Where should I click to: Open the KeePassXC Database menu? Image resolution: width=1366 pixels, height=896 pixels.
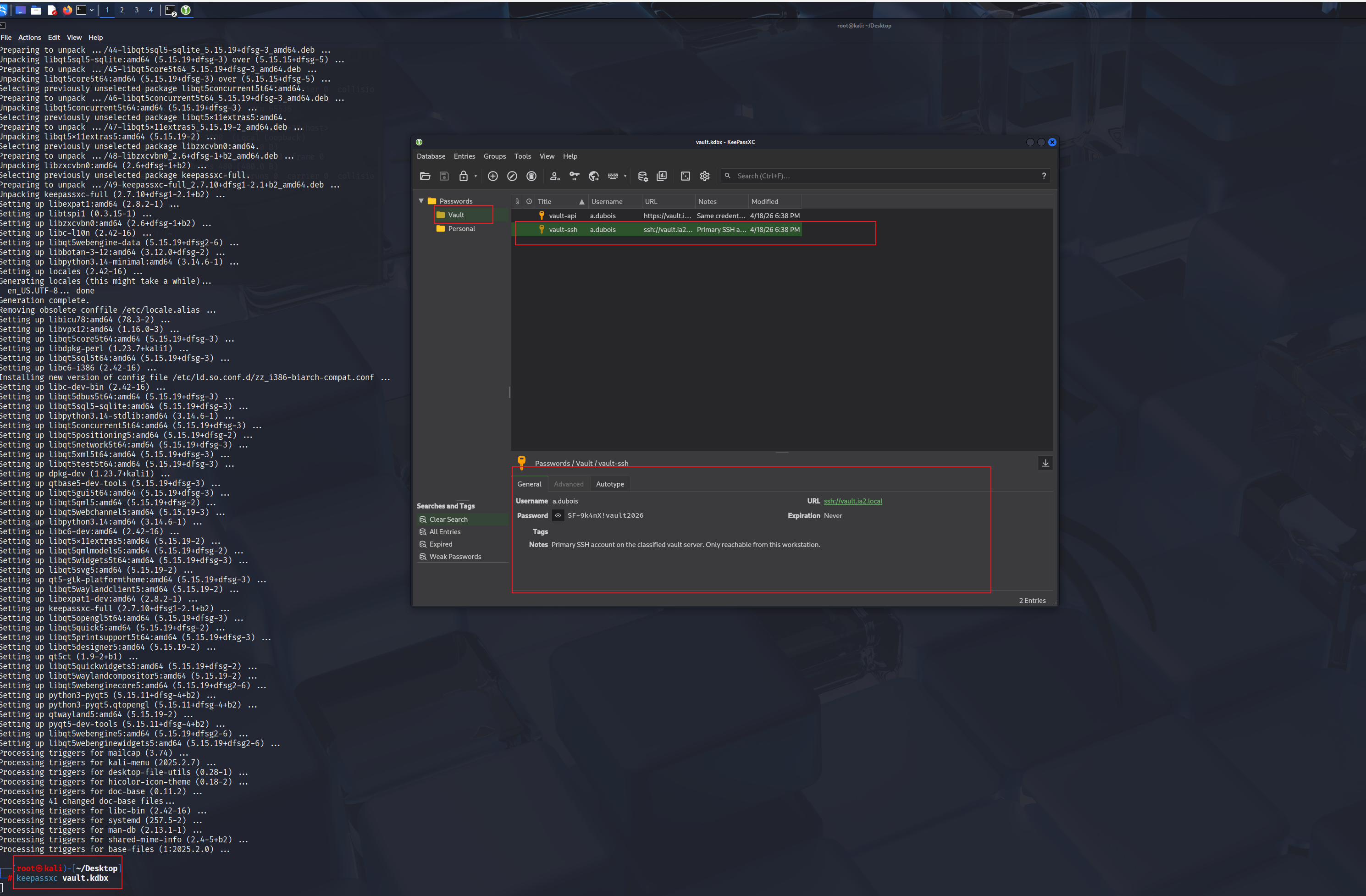[x=431, y=156]
